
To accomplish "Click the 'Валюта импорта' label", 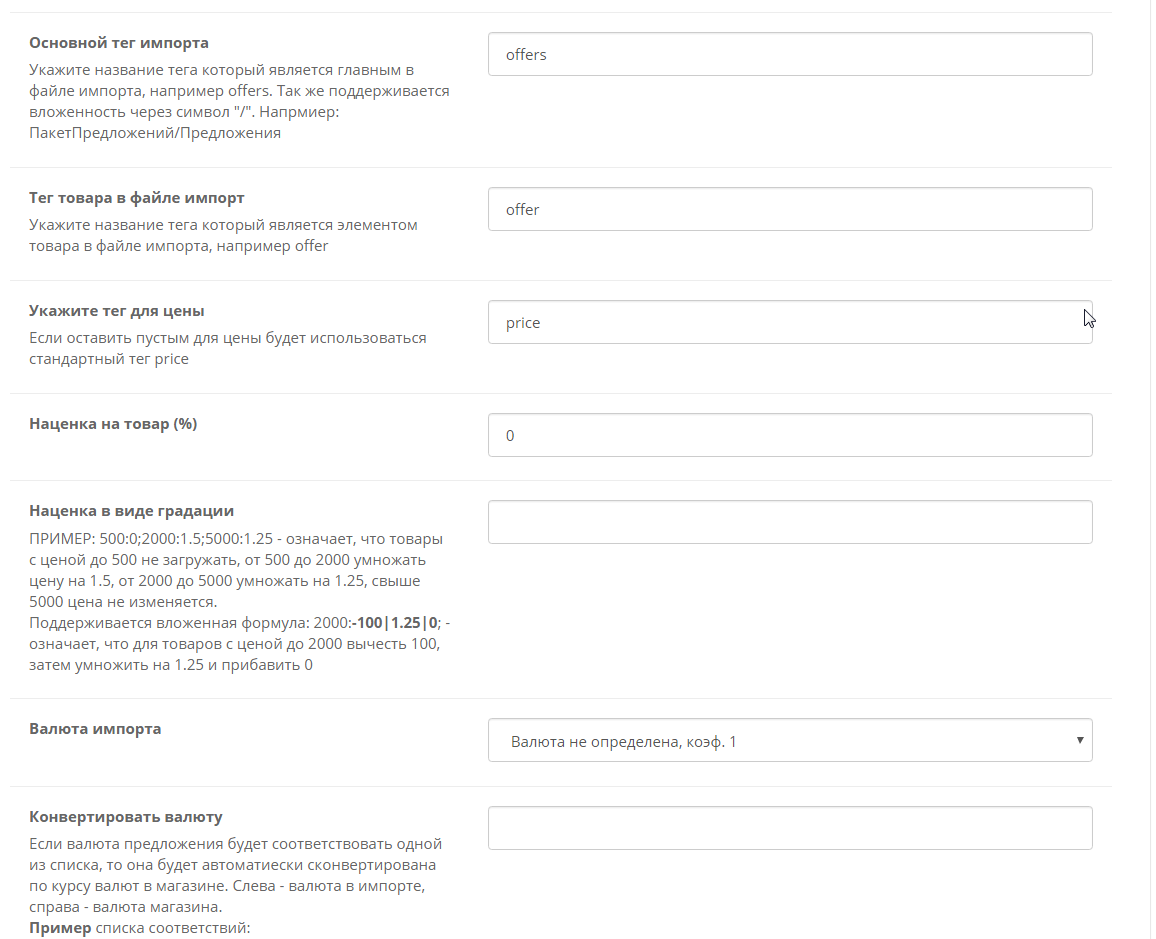I will click(95, 728).
